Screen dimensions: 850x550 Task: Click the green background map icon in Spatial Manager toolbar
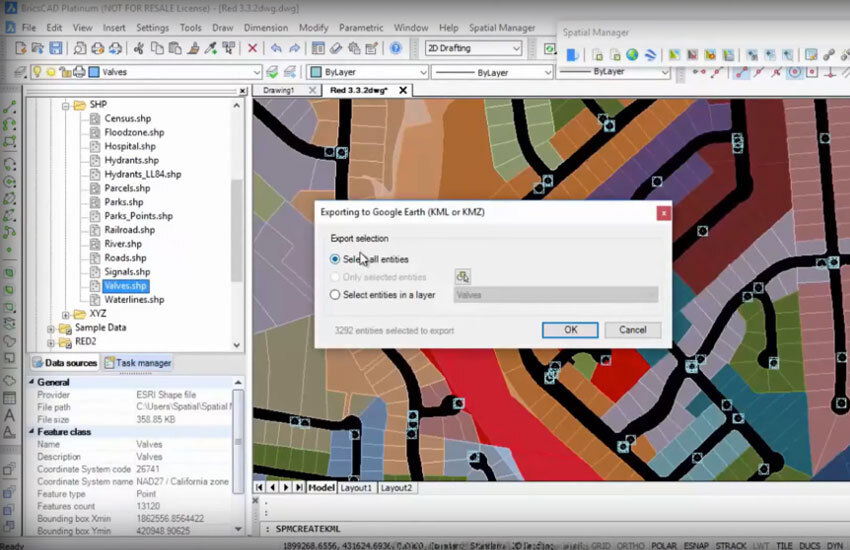pyautogui.click(x=674, y=55)
